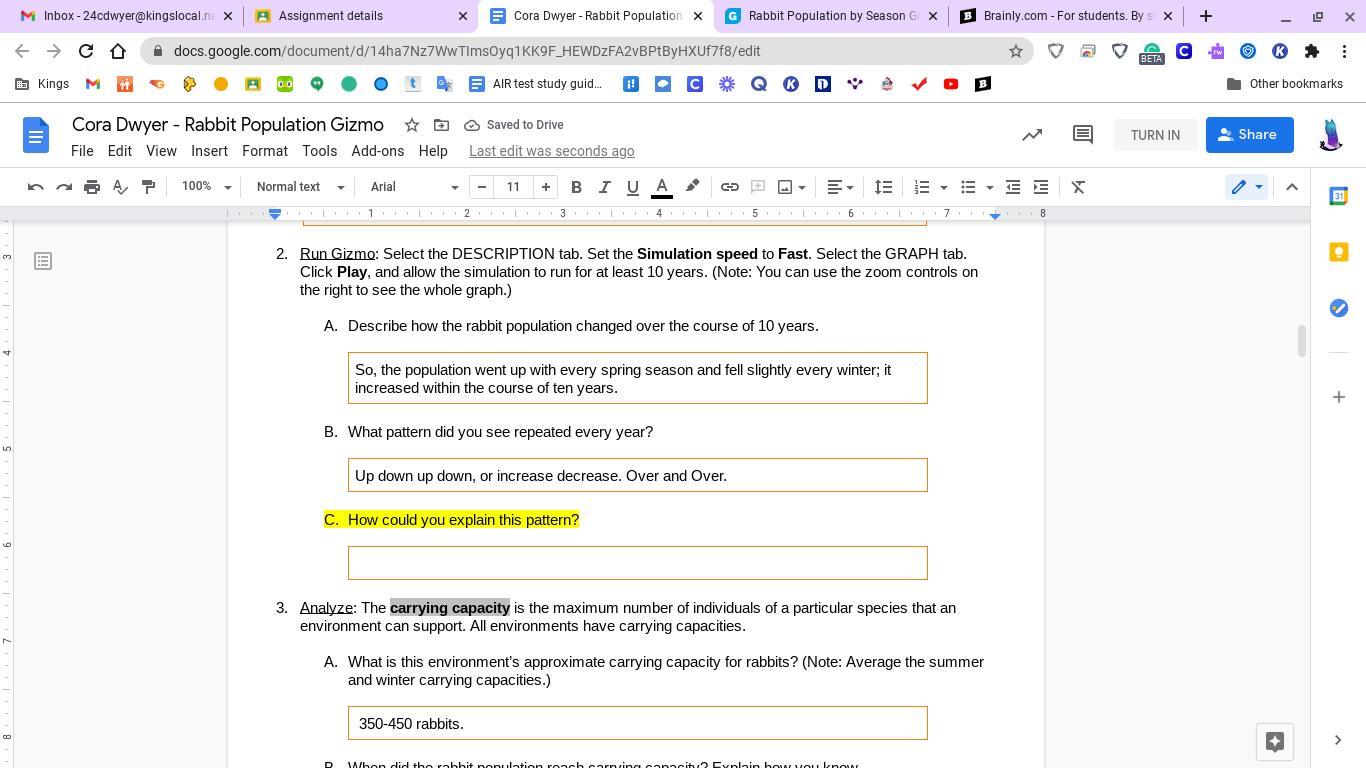
Task: Open the comment history
Action: [1083, 135]
